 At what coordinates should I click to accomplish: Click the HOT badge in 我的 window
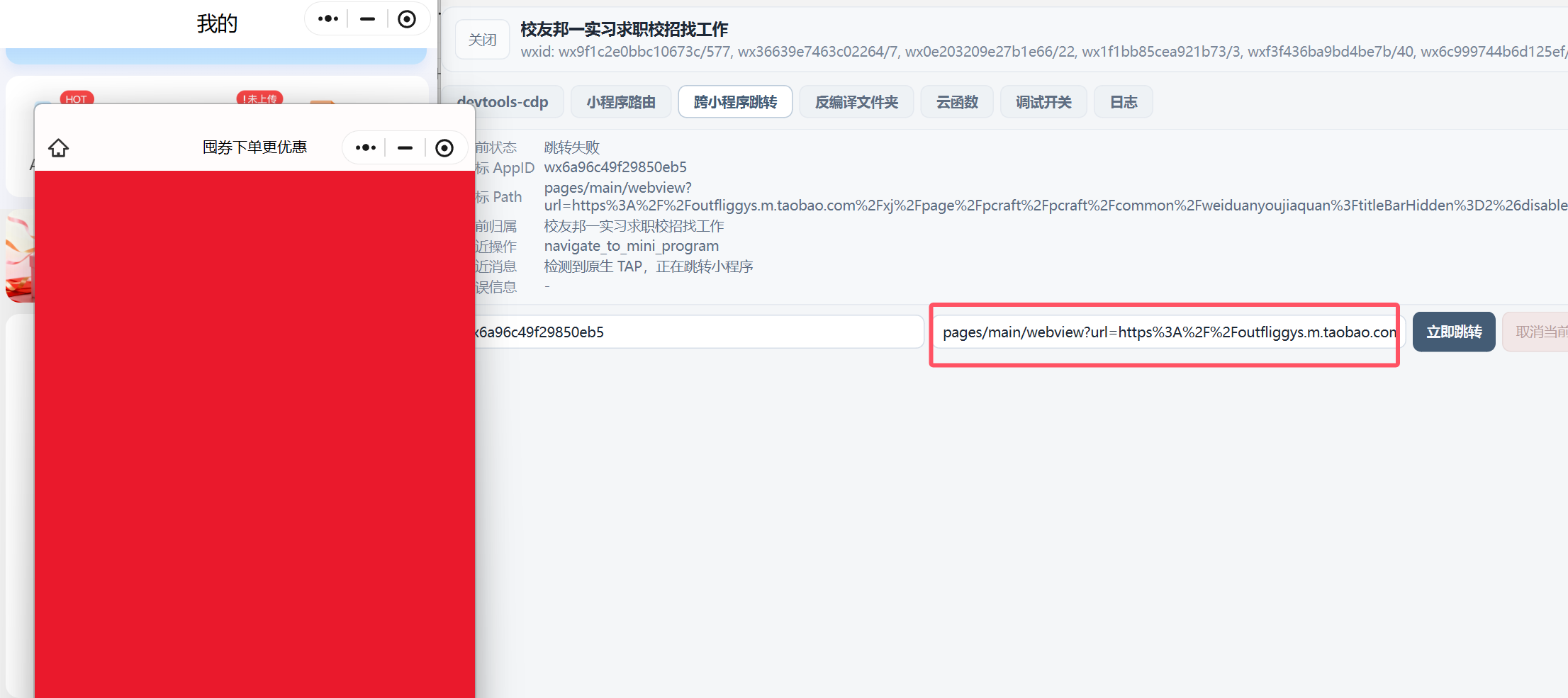pos(77,98)
